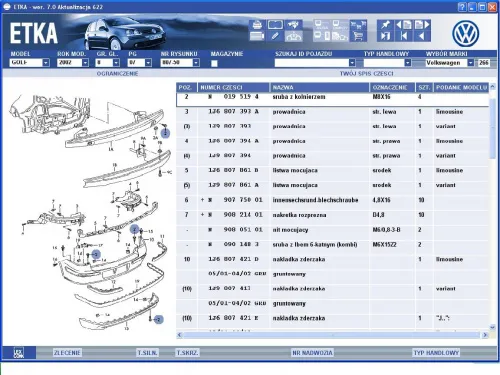This screenshot has height=375, width=500.
Task: Click the pushpin icon
Action: pos(386,25)
